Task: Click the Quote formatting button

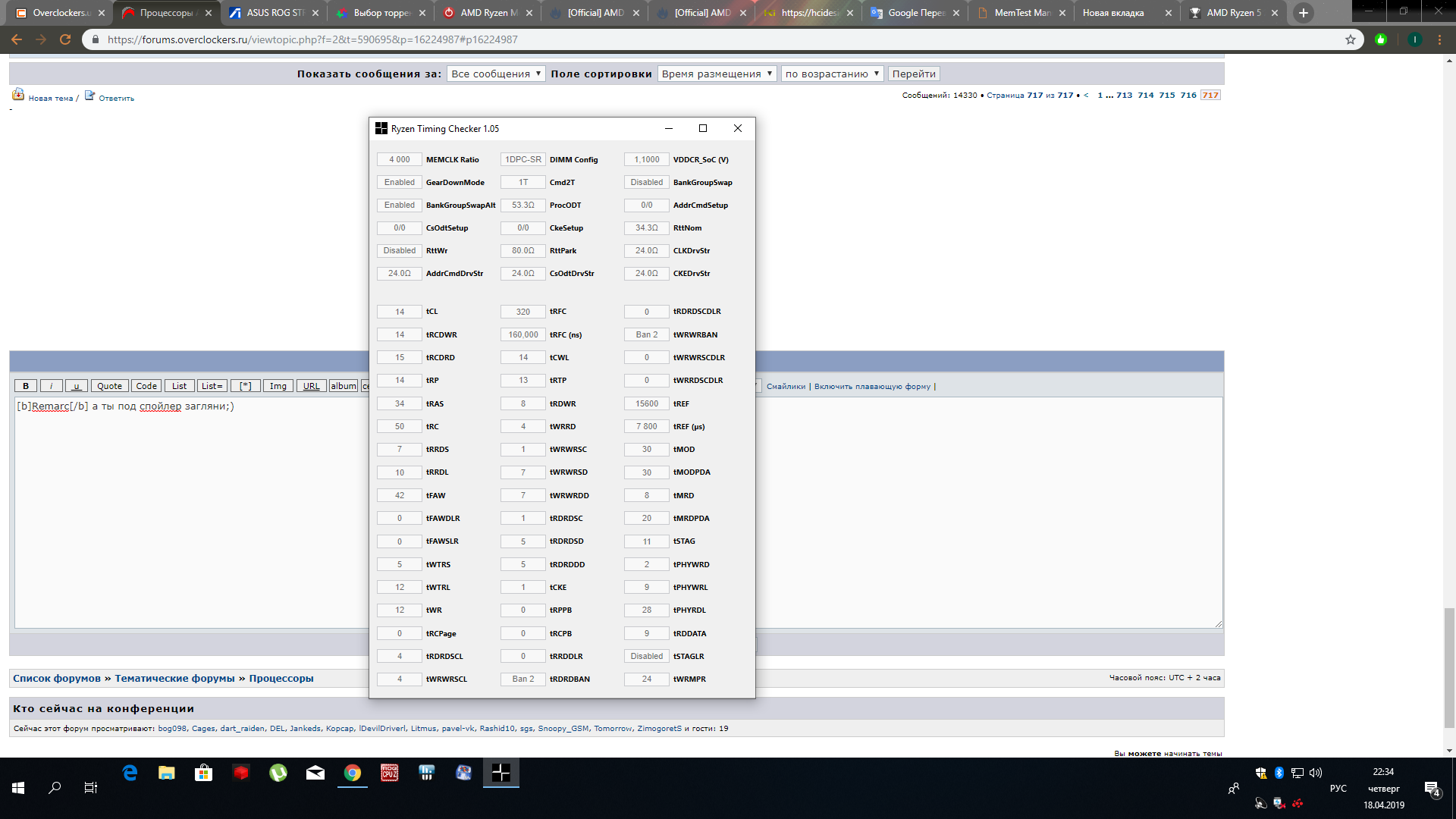Action: click(x=109, y=386)
